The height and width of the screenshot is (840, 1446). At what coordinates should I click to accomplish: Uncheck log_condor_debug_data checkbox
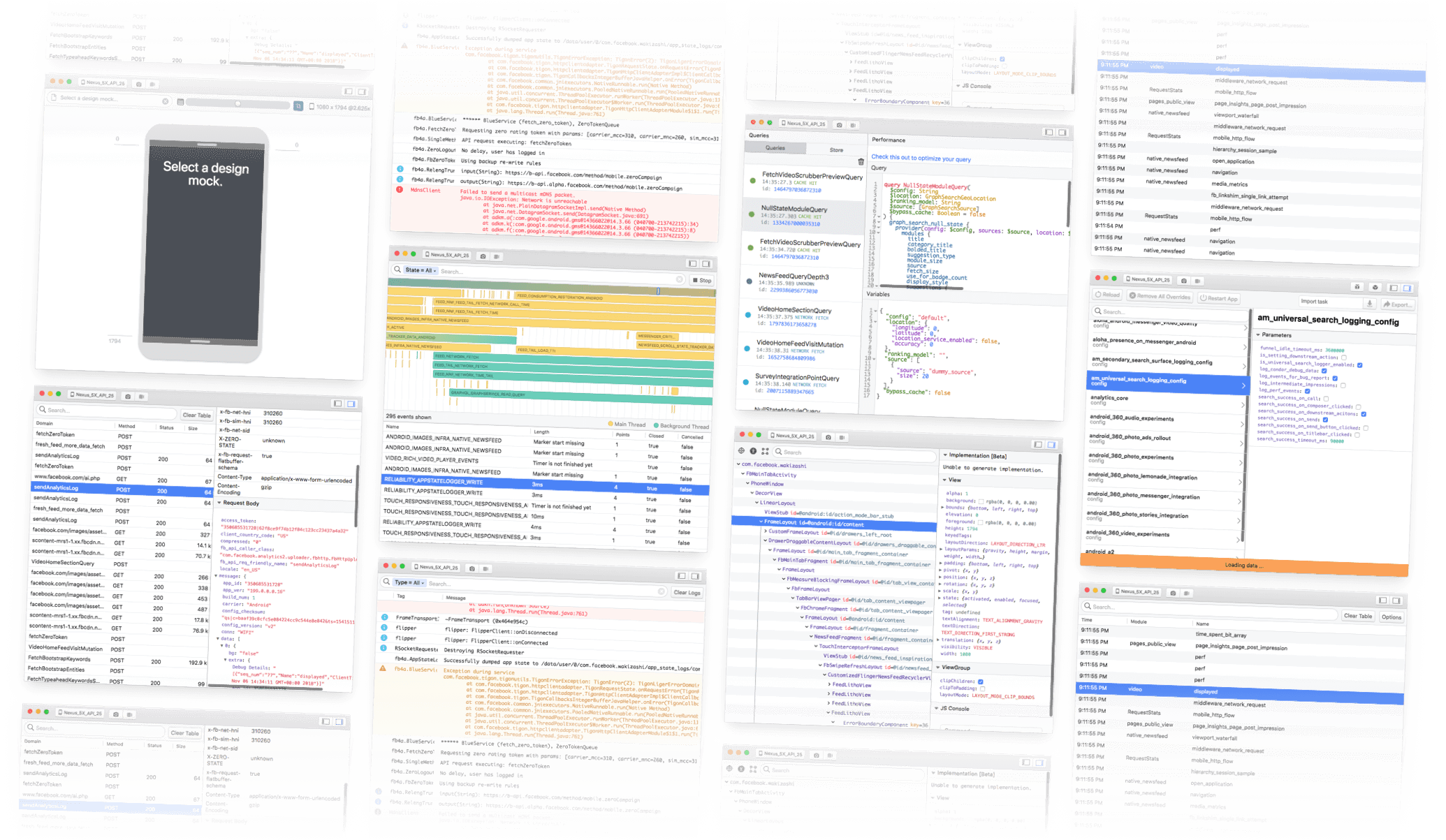pyautogui.click(x=1324, y=371)
